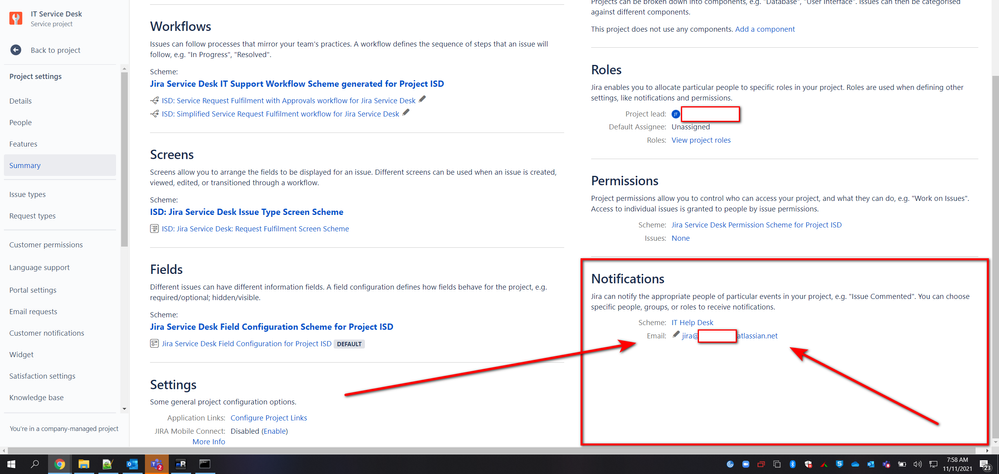Click Add a component link
999x474 pixels.
tap(765, 29)
